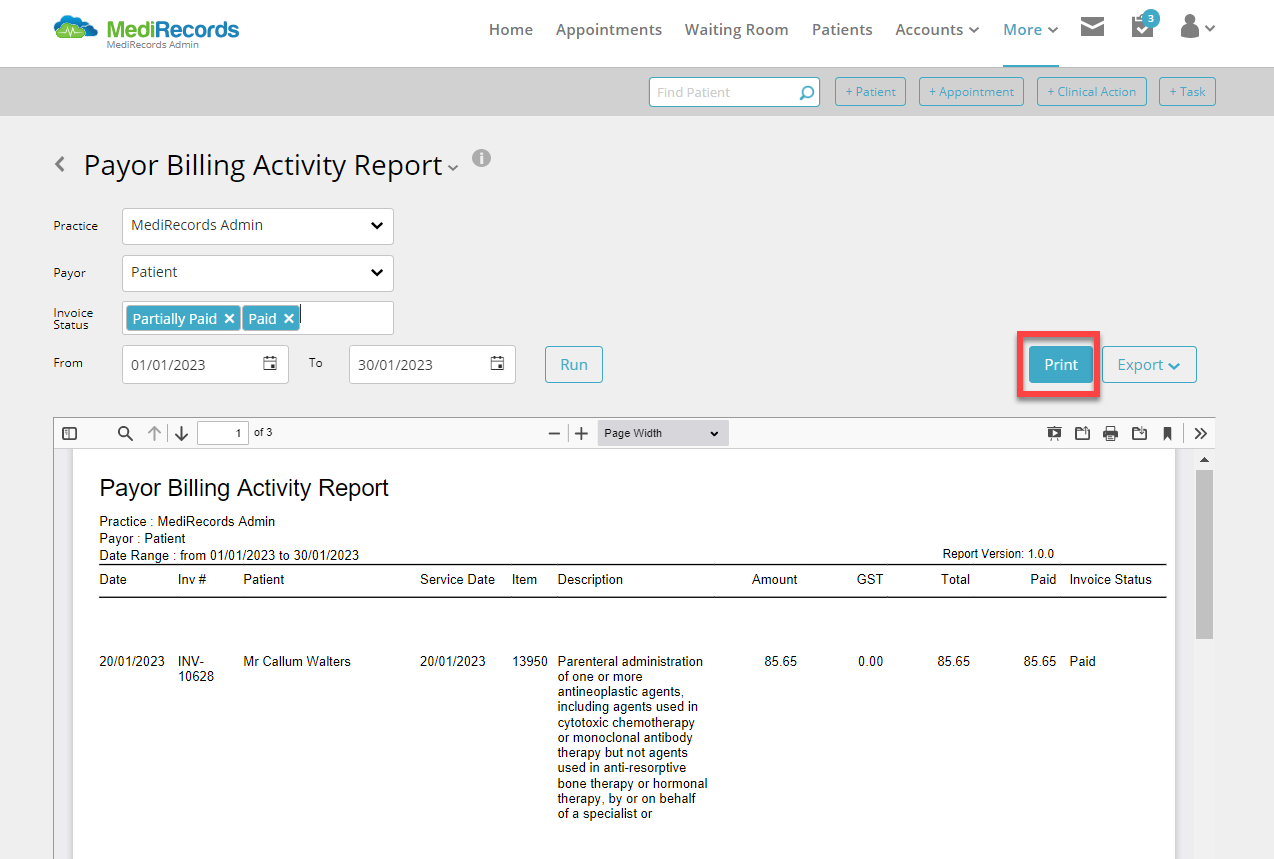Click the Print button
This screenshot has height=859, width=1274.
coord(1061,365)
